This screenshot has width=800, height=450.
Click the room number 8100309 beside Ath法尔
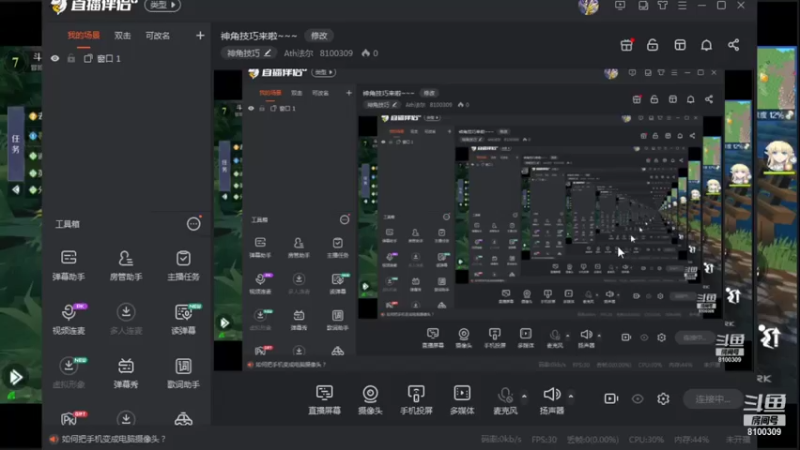(336, 53)
